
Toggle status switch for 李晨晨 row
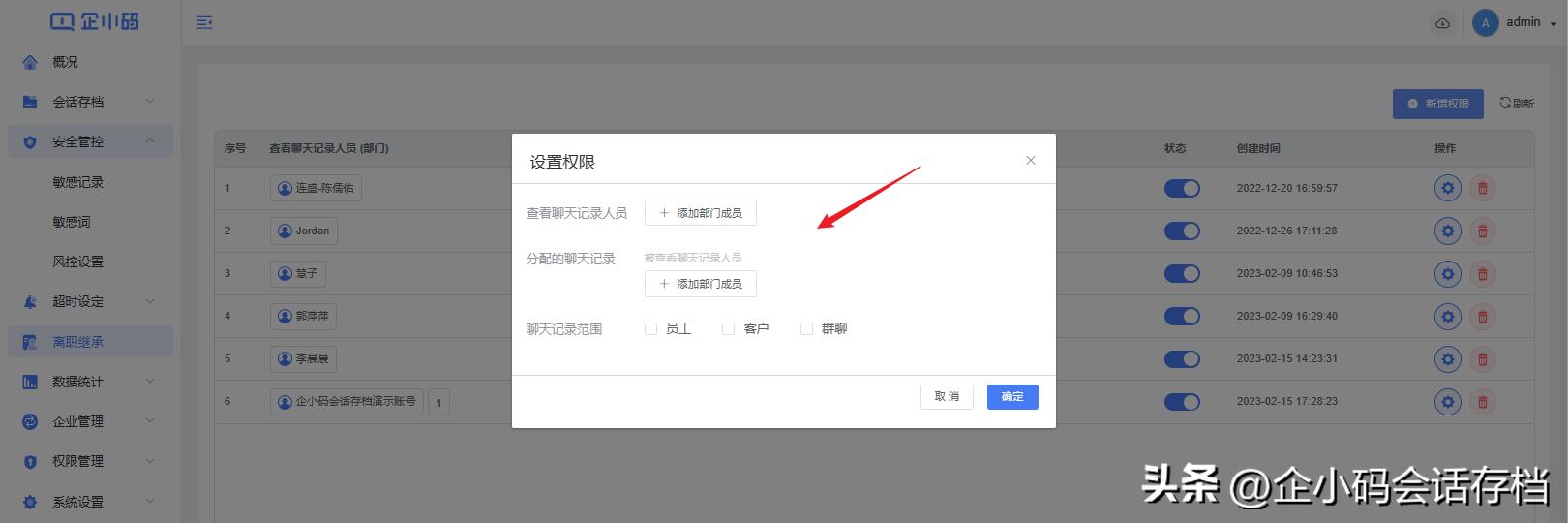[x=1182, y=358]
